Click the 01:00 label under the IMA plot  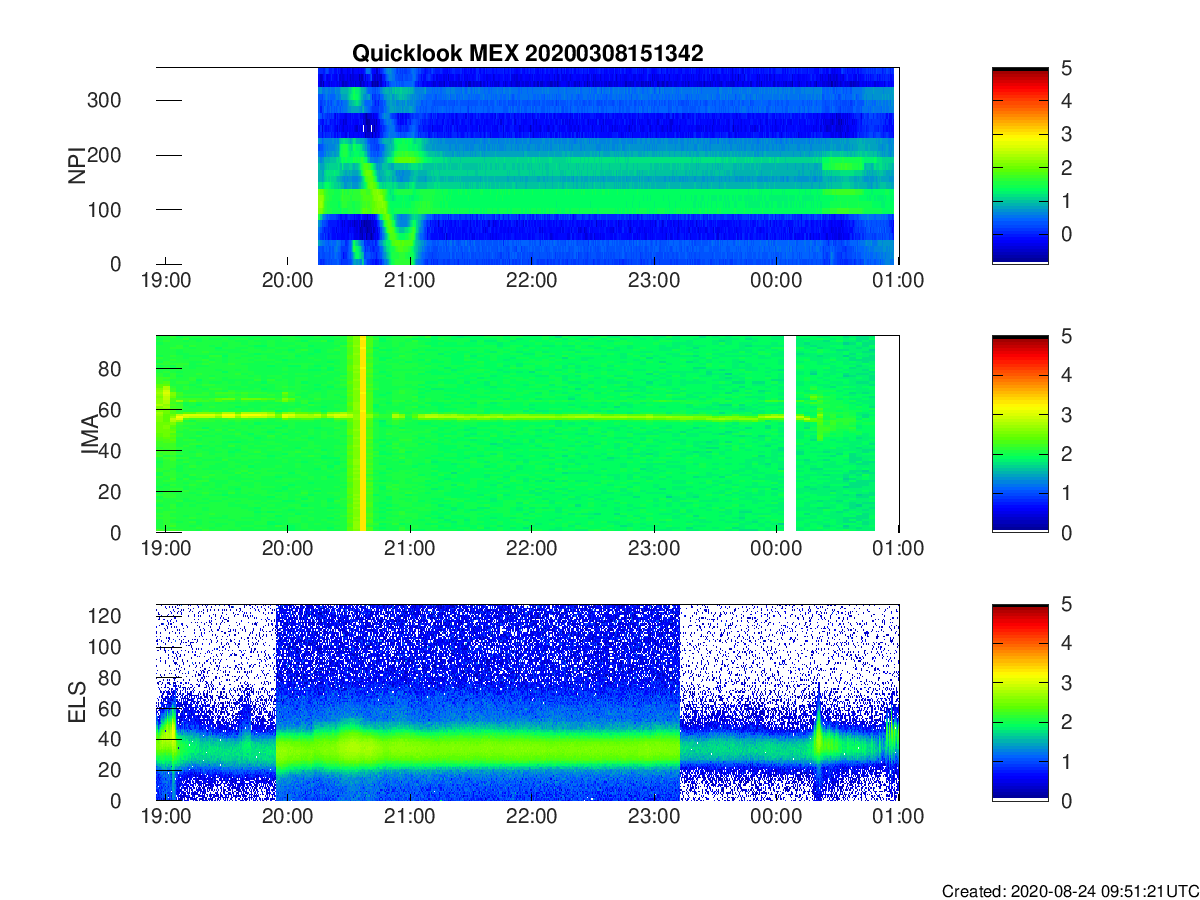point(899,549)
